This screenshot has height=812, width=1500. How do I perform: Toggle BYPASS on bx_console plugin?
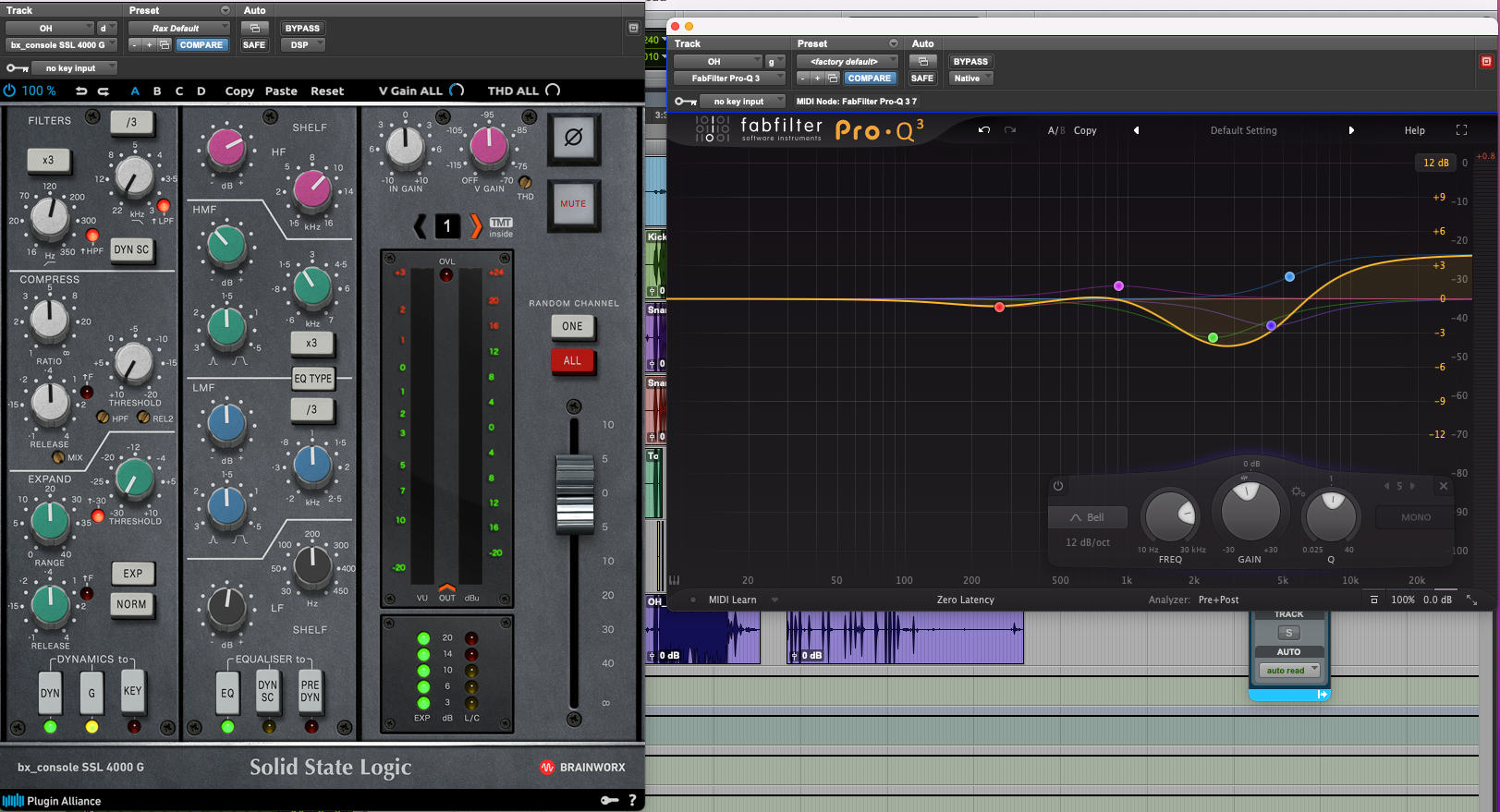[x=302, y=29]
